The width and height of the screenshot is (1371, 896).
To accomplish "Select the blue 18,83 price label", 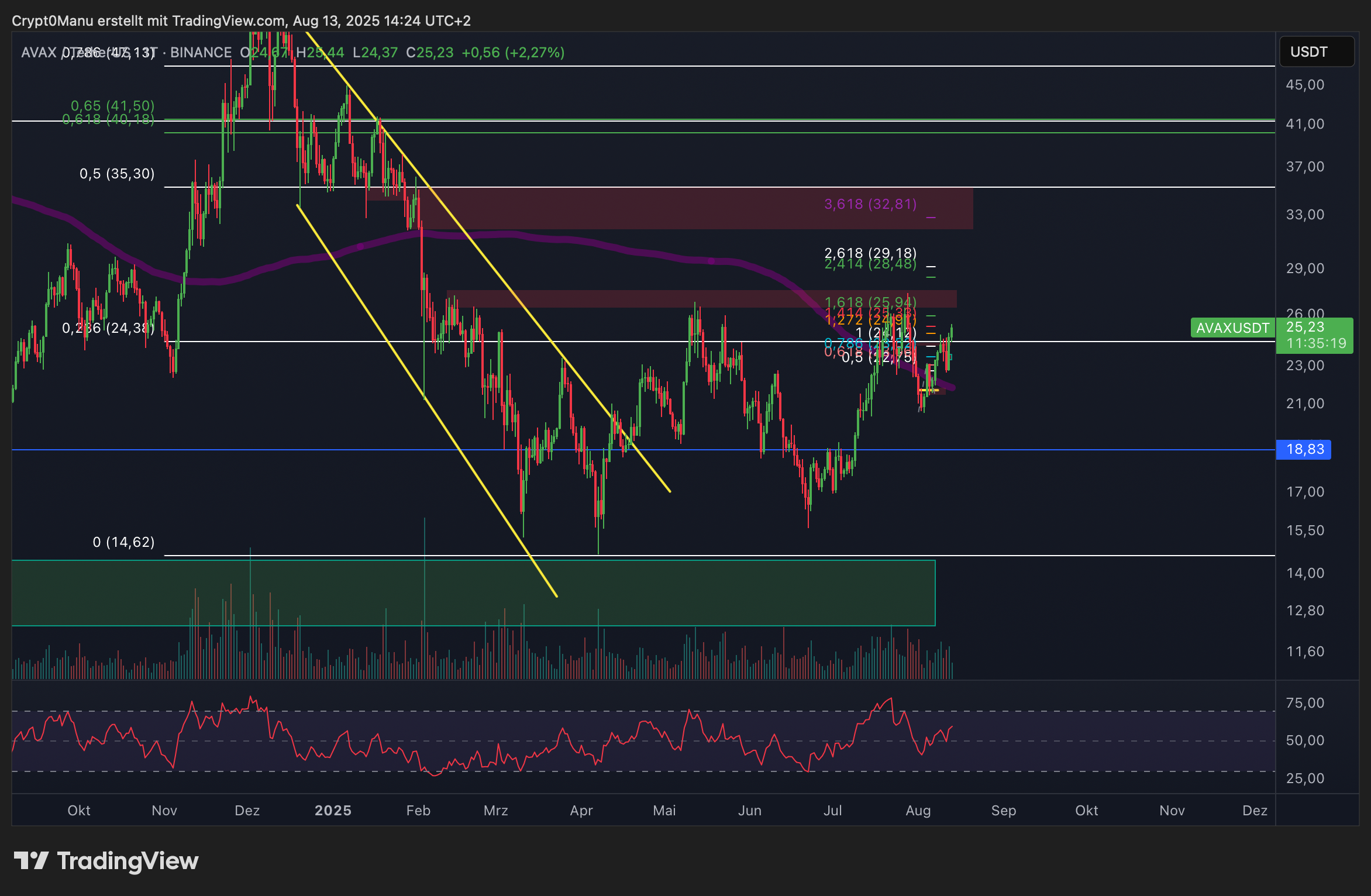I will click(x=1304, y=449).
